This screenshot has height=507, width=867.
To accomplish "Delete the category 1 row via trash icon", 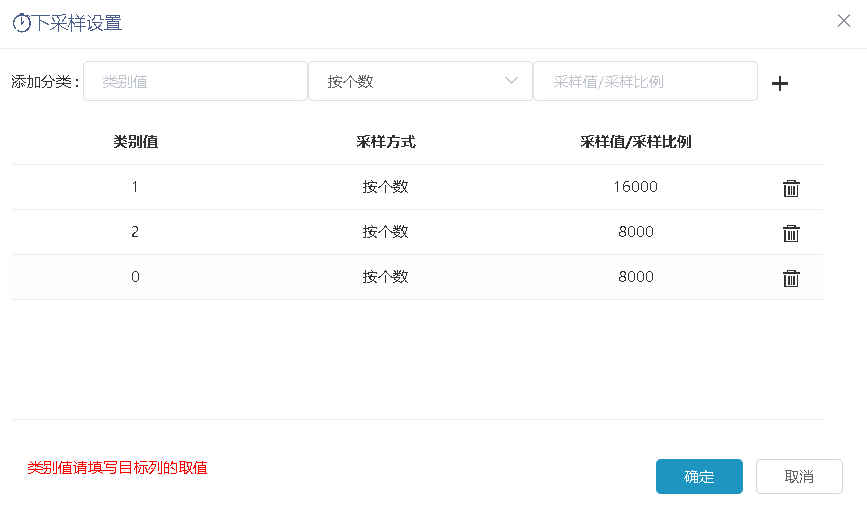I will point(791,188).
